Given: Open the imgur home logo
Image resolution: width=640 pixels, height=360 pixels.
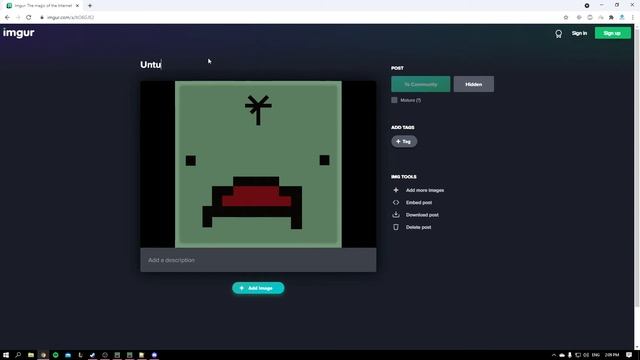Looking at the screenshot, I should [x=18, y=33].
